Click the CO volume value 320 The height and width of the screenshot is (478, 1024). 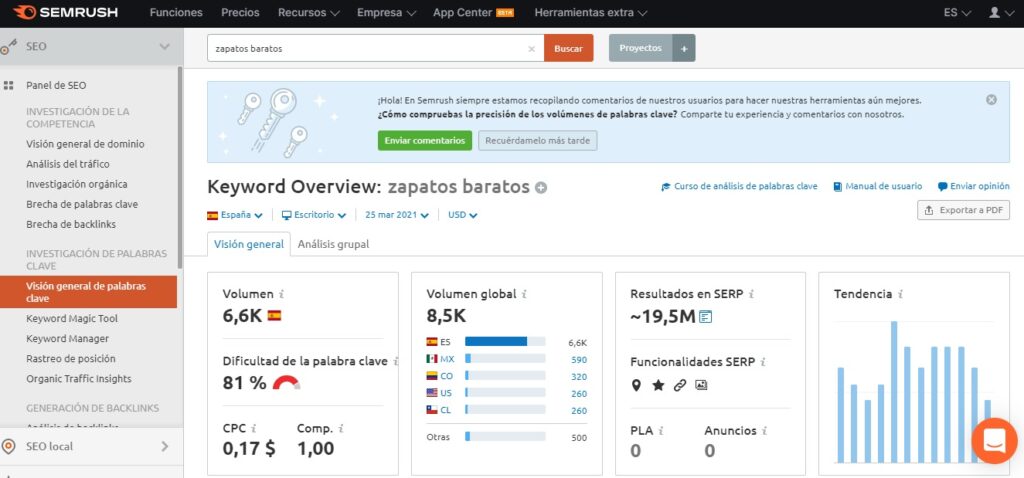click(x=579, y=377)
